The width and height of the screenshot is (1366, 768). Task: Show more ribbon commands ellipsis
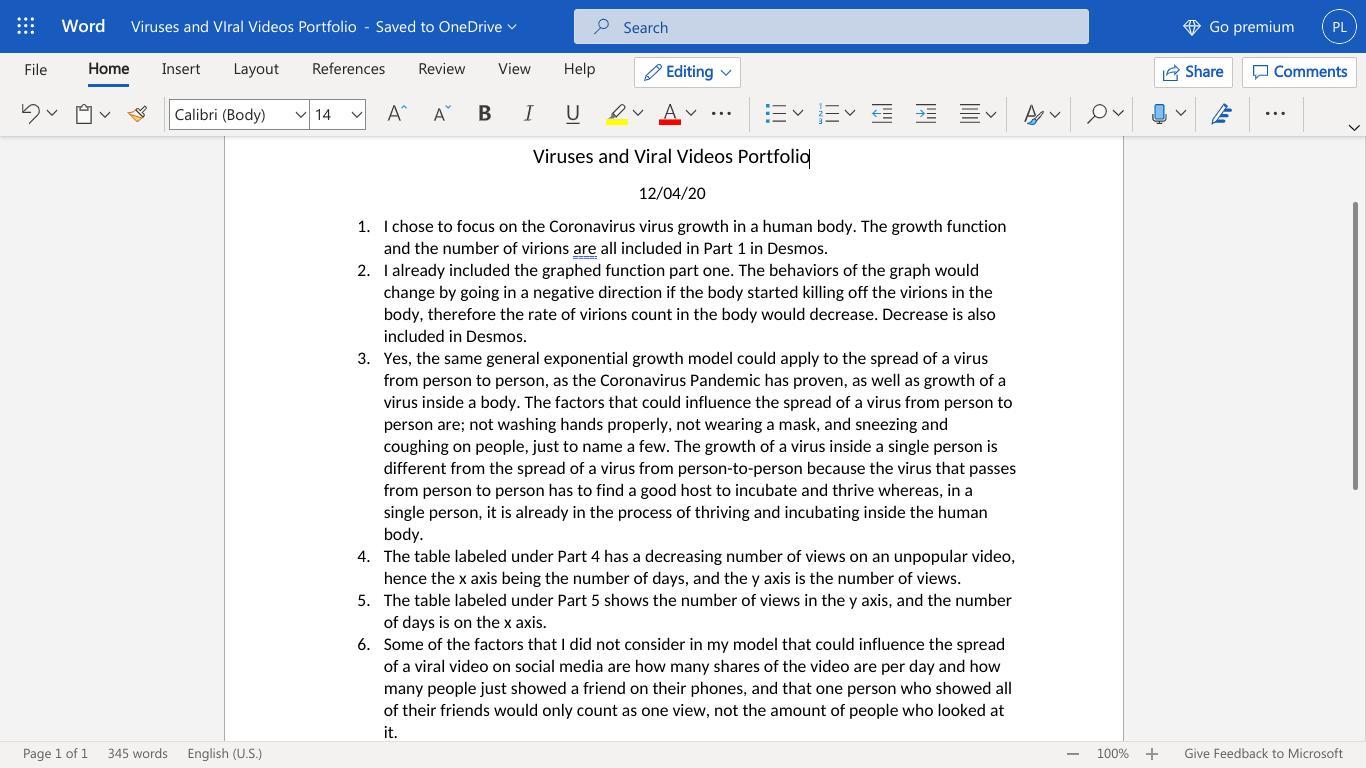(1275, 114)
